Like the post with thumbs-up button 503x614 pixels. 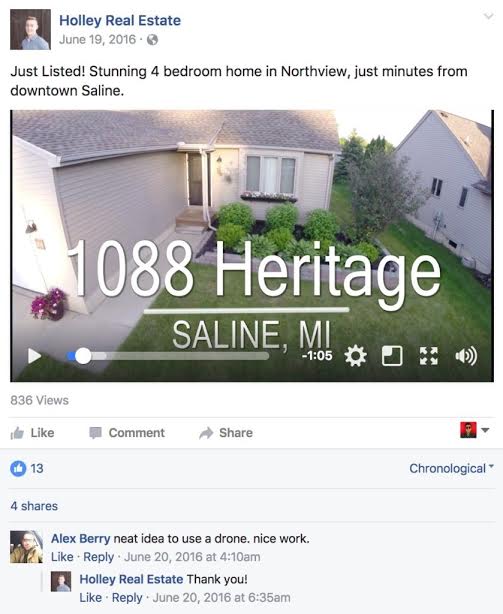pos(32,433)
